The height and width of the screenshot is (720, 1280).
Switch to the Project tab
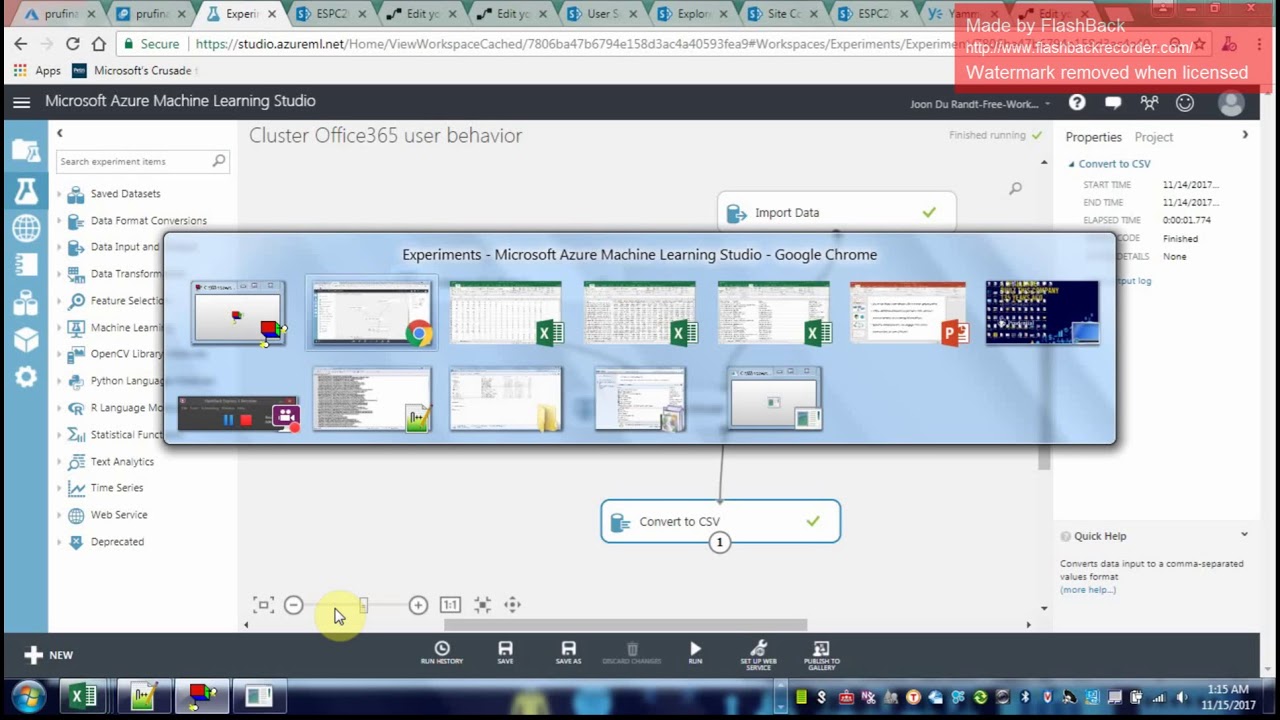click(x=1153, y=137)
